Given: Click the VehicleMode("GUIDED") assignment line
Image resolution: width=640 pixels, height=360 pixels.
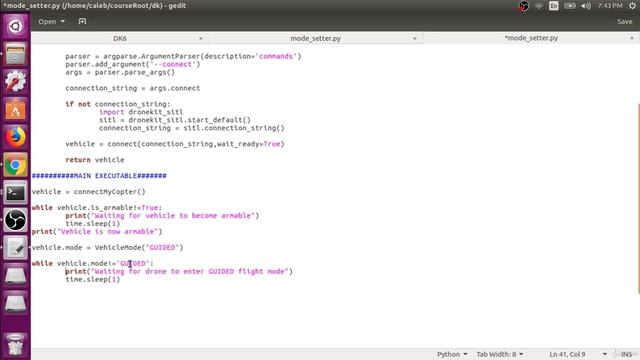Looking at the screenshot, I should [108, 247].
